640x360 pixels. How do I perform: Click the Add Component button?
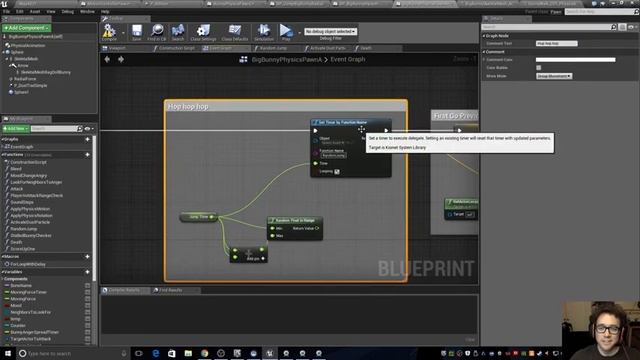pos(27,28)
